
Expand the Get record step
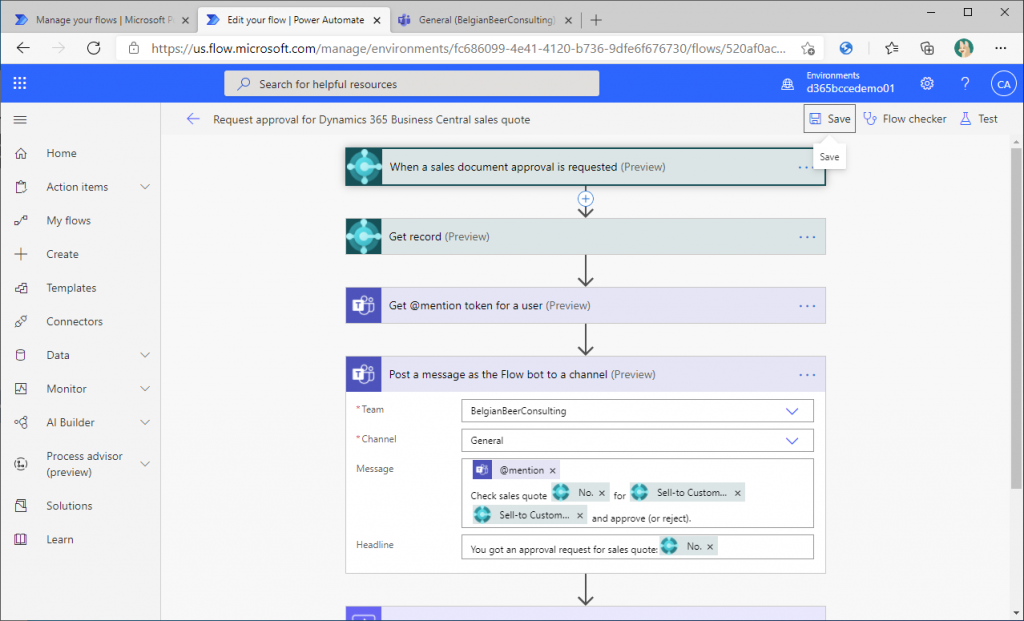tap(585, 236)
